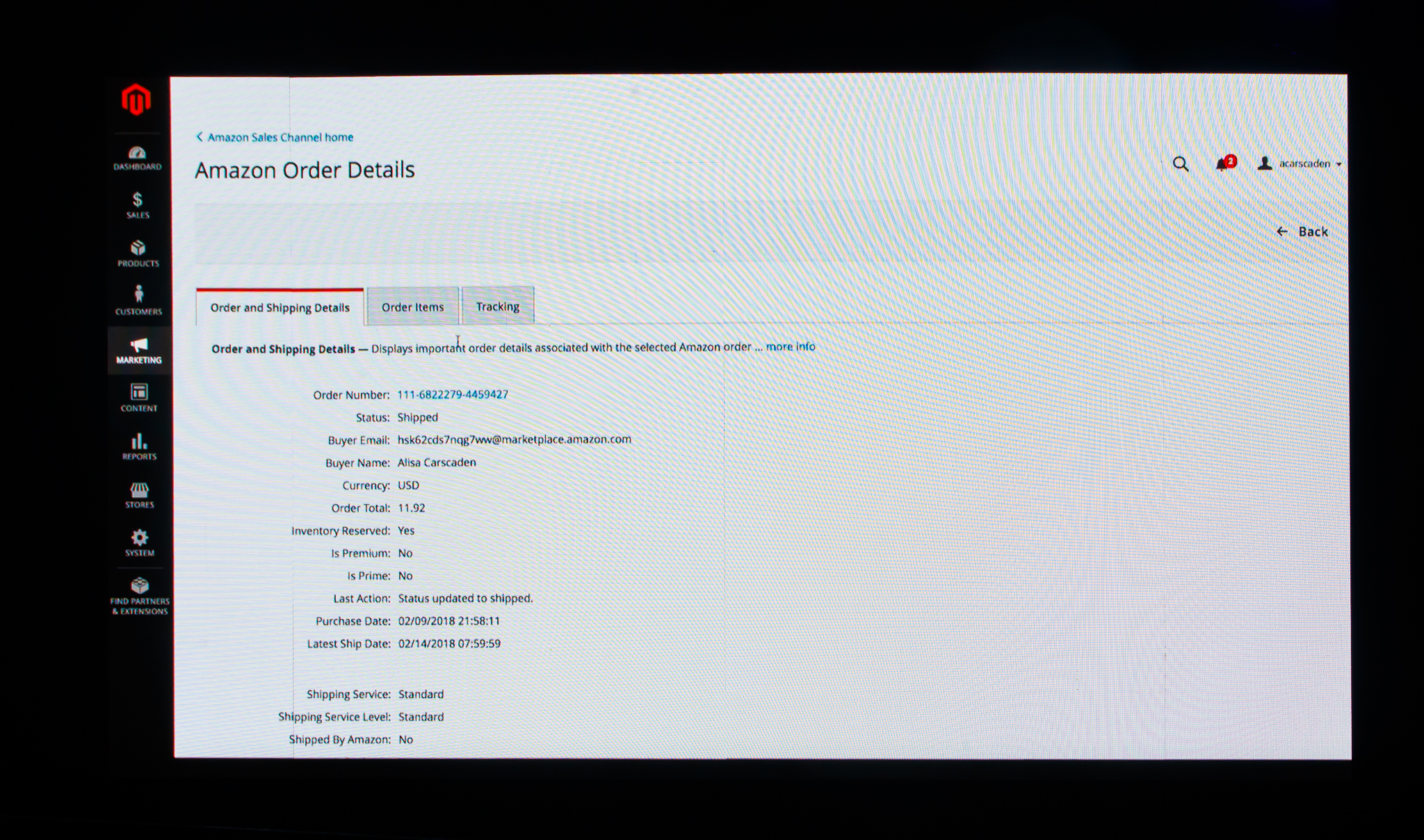Screen dimensions: 1424x840
Task: Open the Sales menu in sidebar
Action: tap(138, 205)
